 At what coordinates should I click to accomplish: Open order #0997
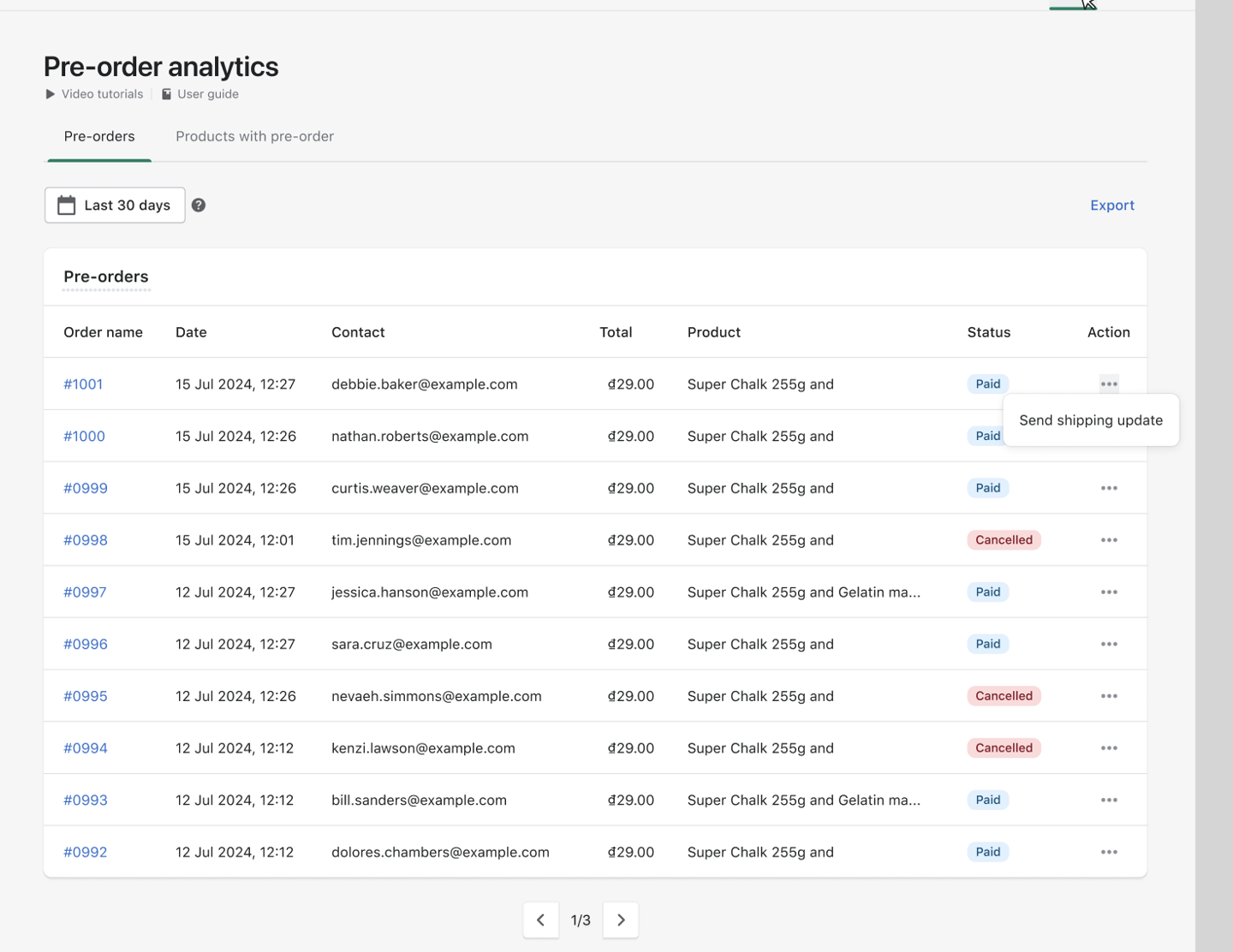pos(85,592)
